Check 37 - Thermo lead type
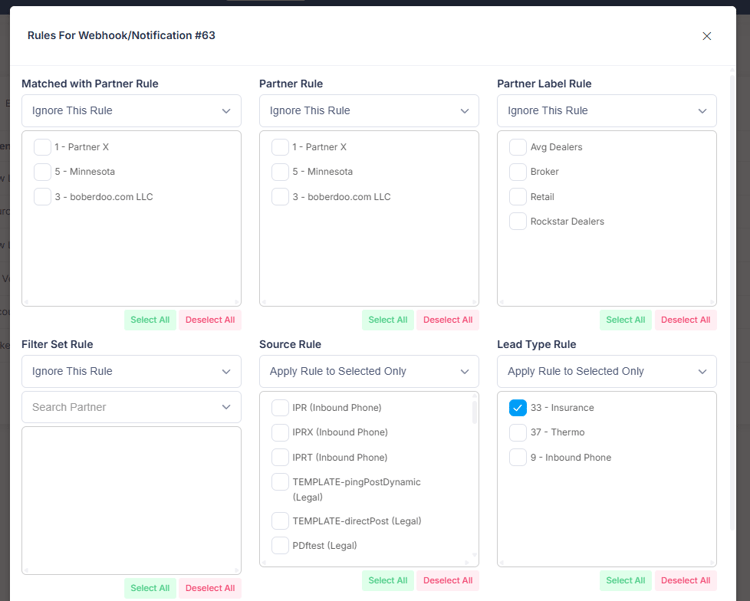 [518, 433]
